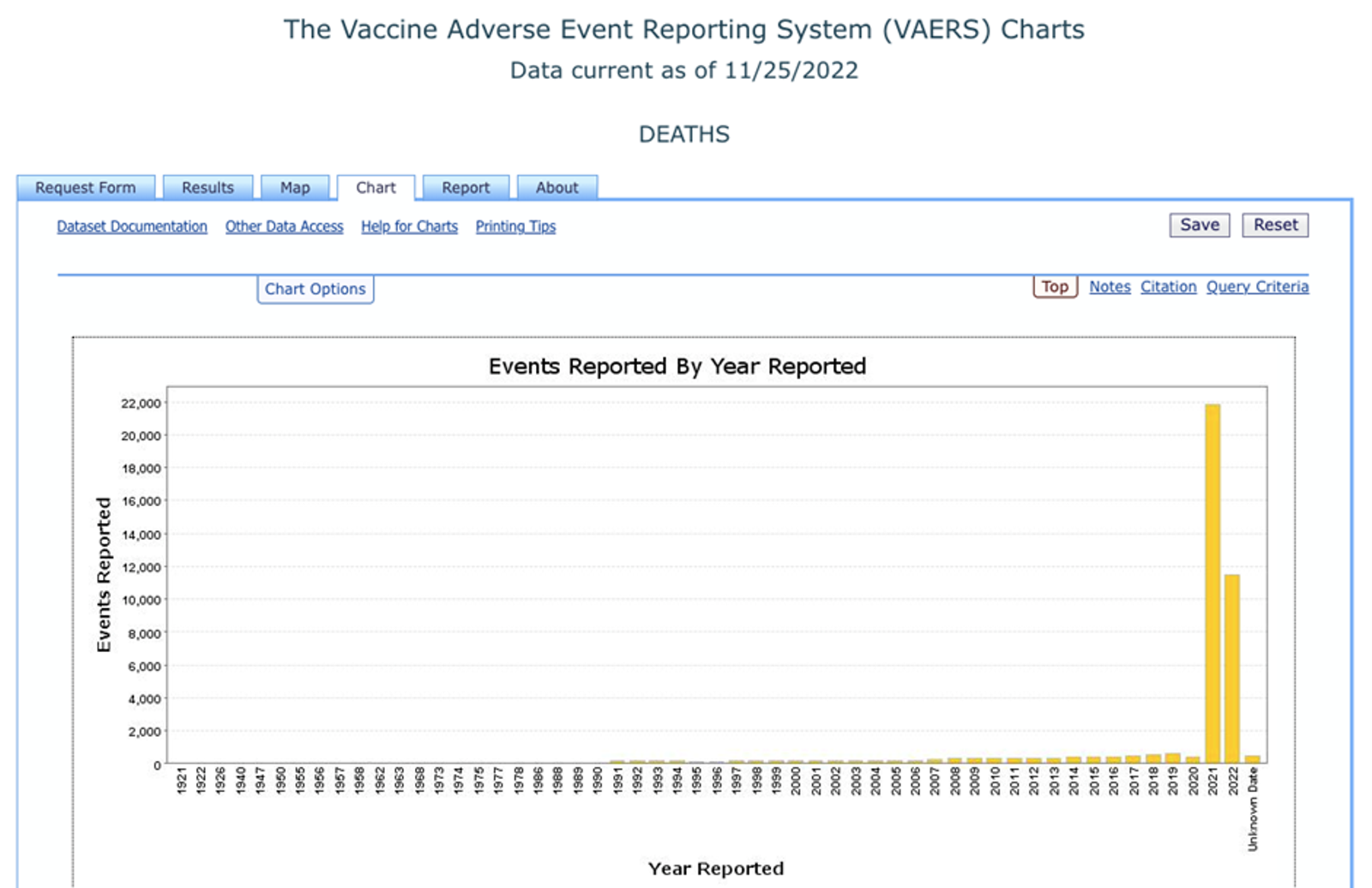Go to the Report tab
Image resolution: width=1372 pixels, height=888 pixels.
[x=466, y=187]
